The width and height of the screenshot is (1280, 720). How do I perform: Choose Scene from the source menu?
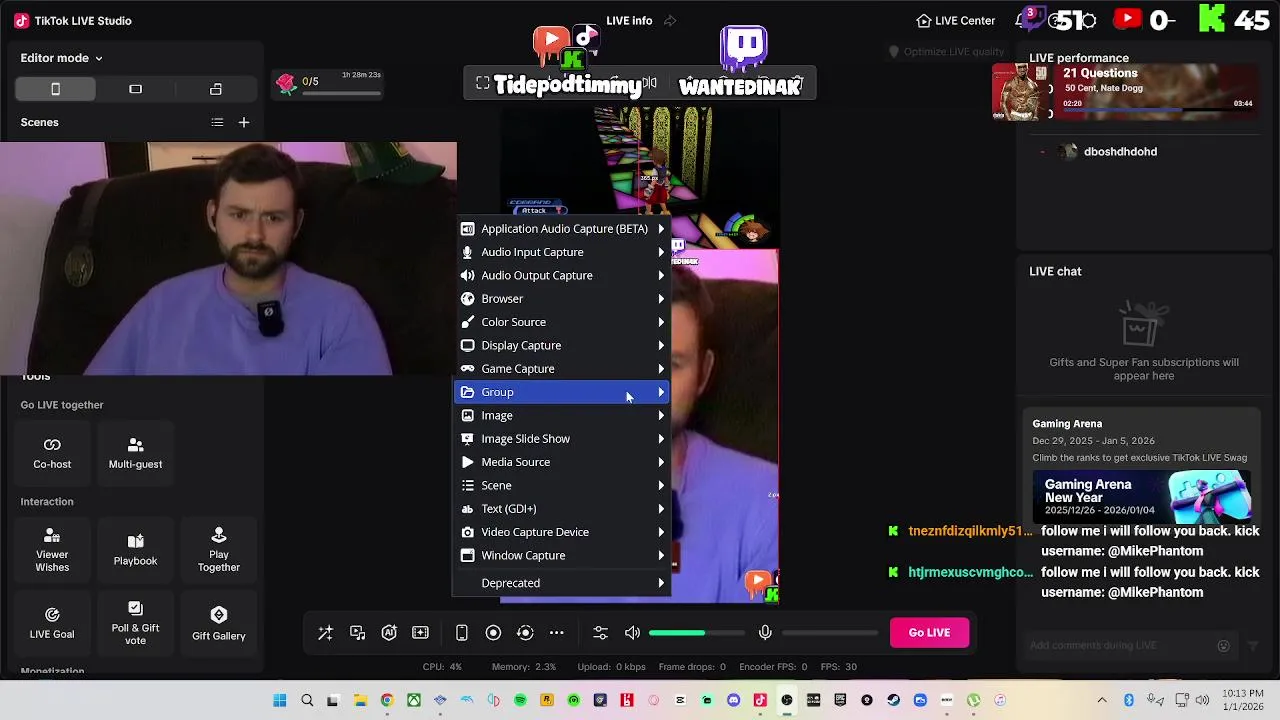(x=562, y=485)
